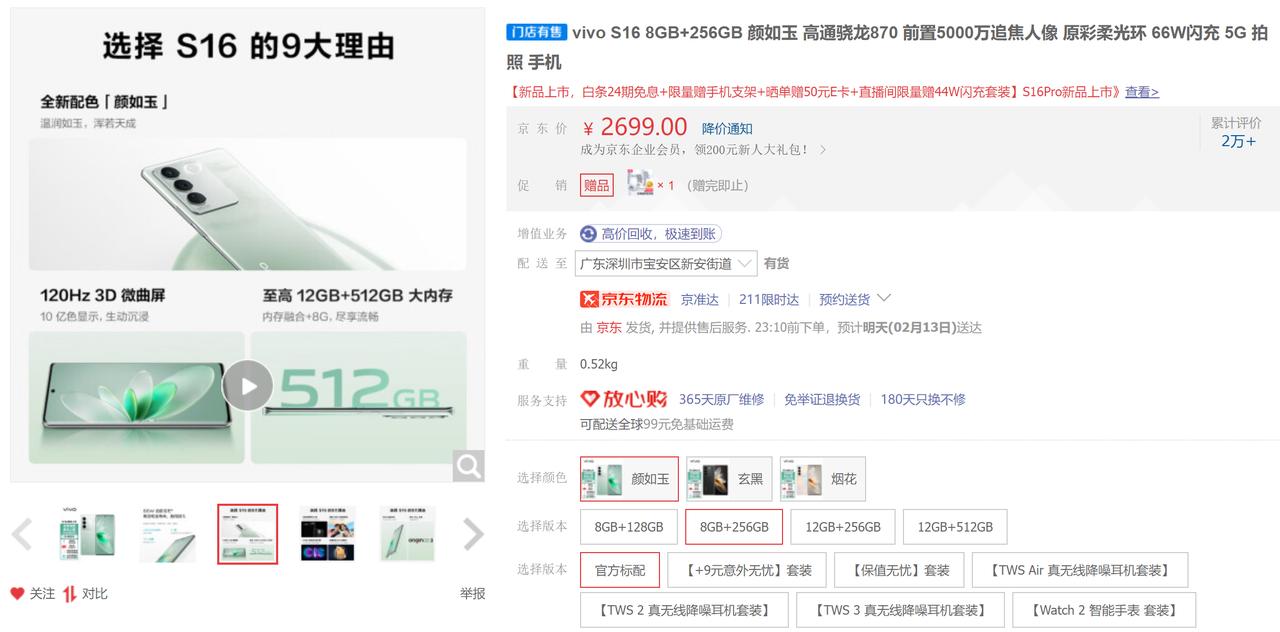
Task: Open the image magnifier search icon
Action: point(468,465)
